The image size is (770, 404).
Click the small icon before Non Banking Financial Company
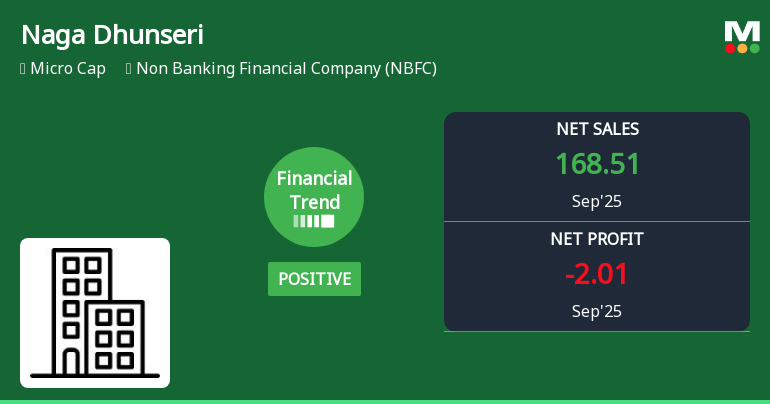tap(129, 69)
